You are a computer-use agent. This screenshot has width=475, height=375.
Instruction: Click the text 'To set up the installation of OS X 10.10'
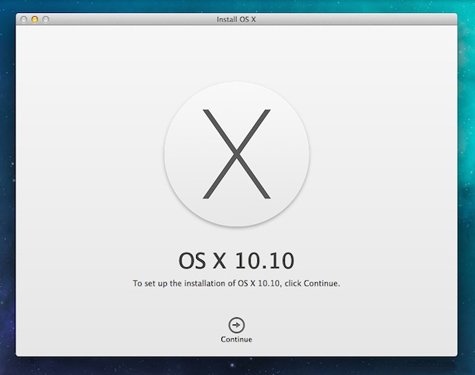tap(206, 284)
